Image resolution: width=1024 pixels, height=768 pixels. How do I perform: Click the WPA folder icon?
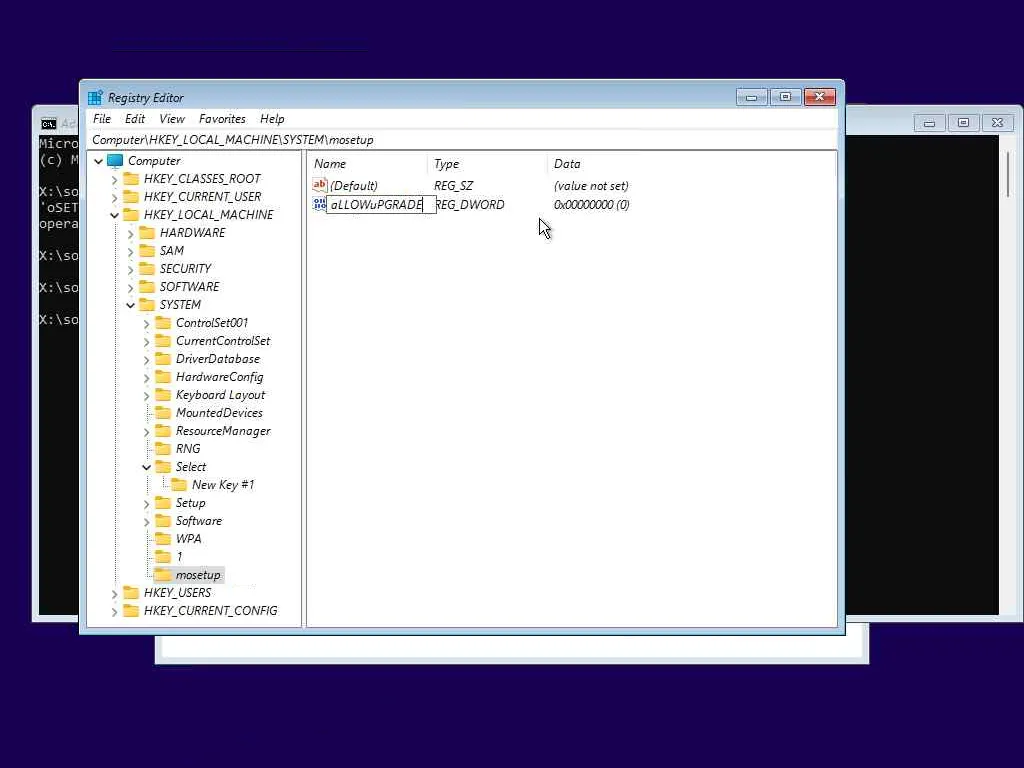click(163, 539)
